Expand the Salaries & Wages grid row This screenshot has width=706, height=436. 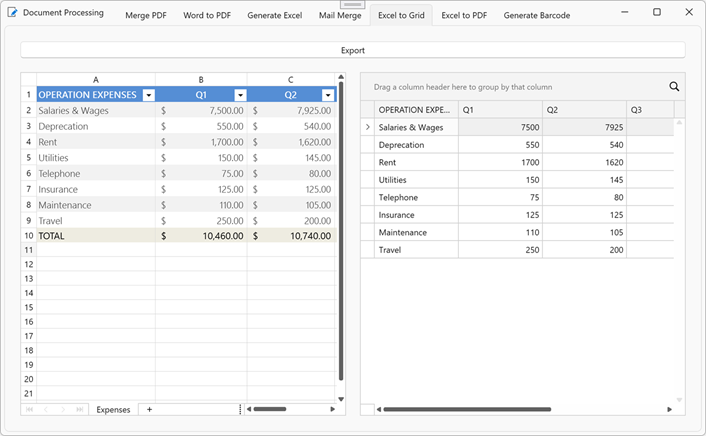point(367,127)
